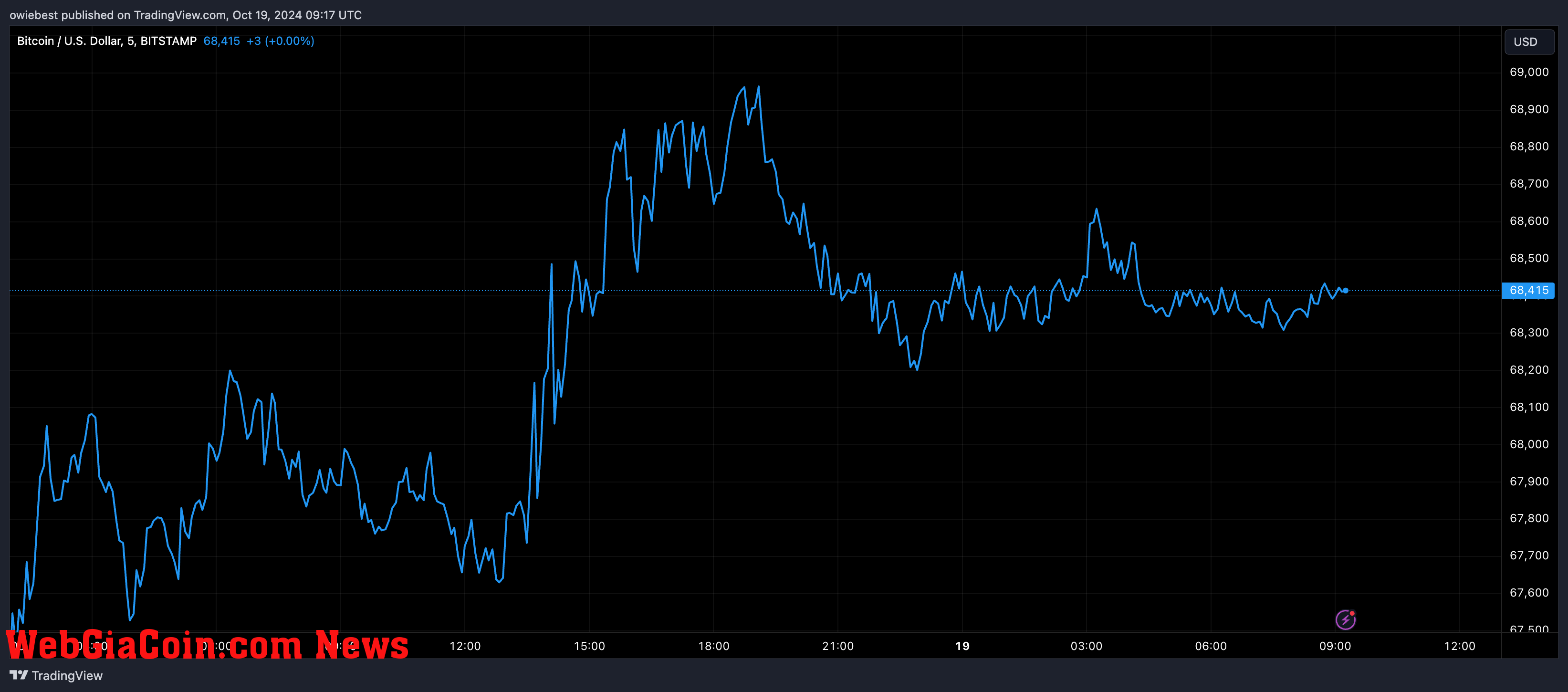
Task: Click the +3 (+0.00%) change value
Action: [281, 41]
